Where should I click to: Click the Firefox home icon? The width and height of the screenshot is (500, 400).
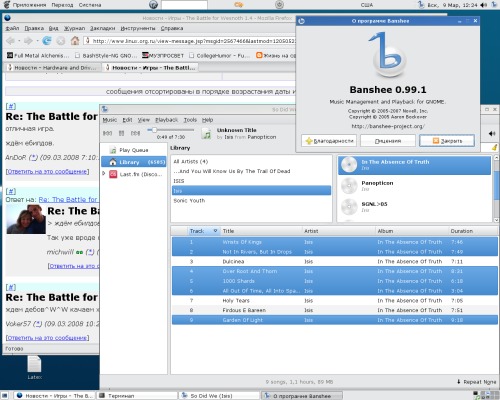pyautogui.click(x=75, y=41)
